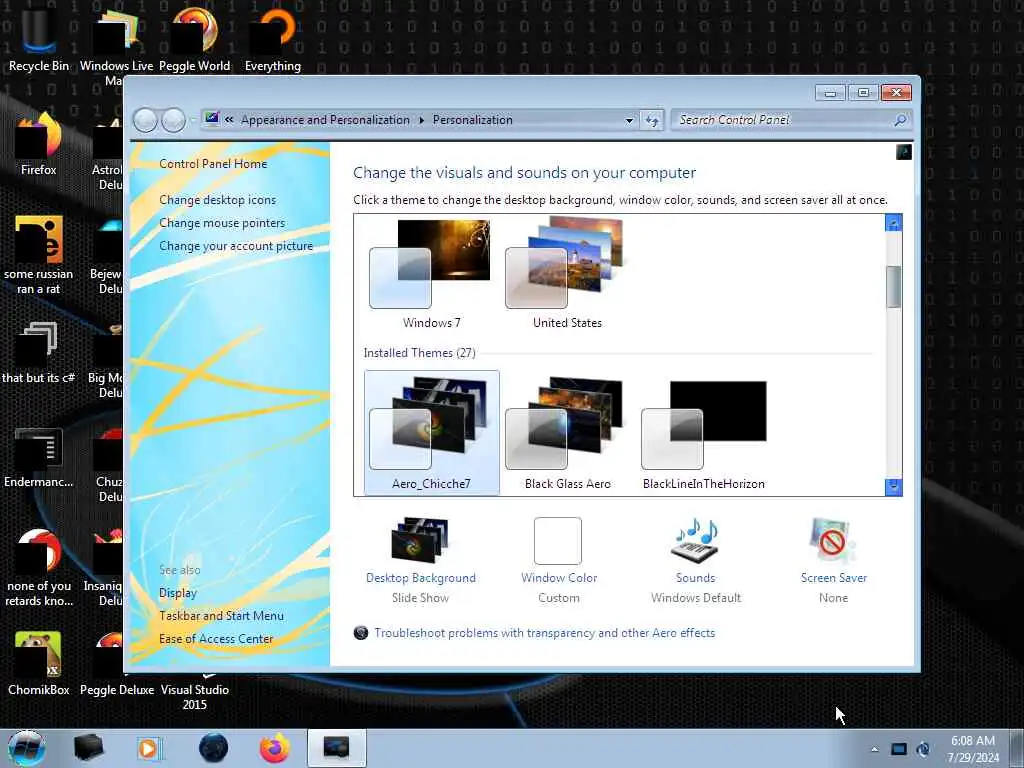Select the 'that but its c#' desktop icon
The width and height of the screenshot is (1024, 768).
(39, 353)
